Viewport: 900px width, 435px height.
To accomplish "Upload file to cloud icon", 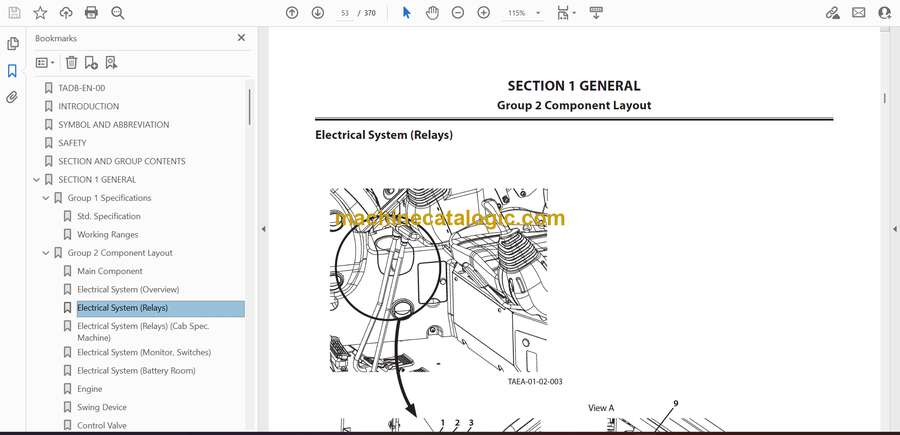I will [x=66, y=13].
